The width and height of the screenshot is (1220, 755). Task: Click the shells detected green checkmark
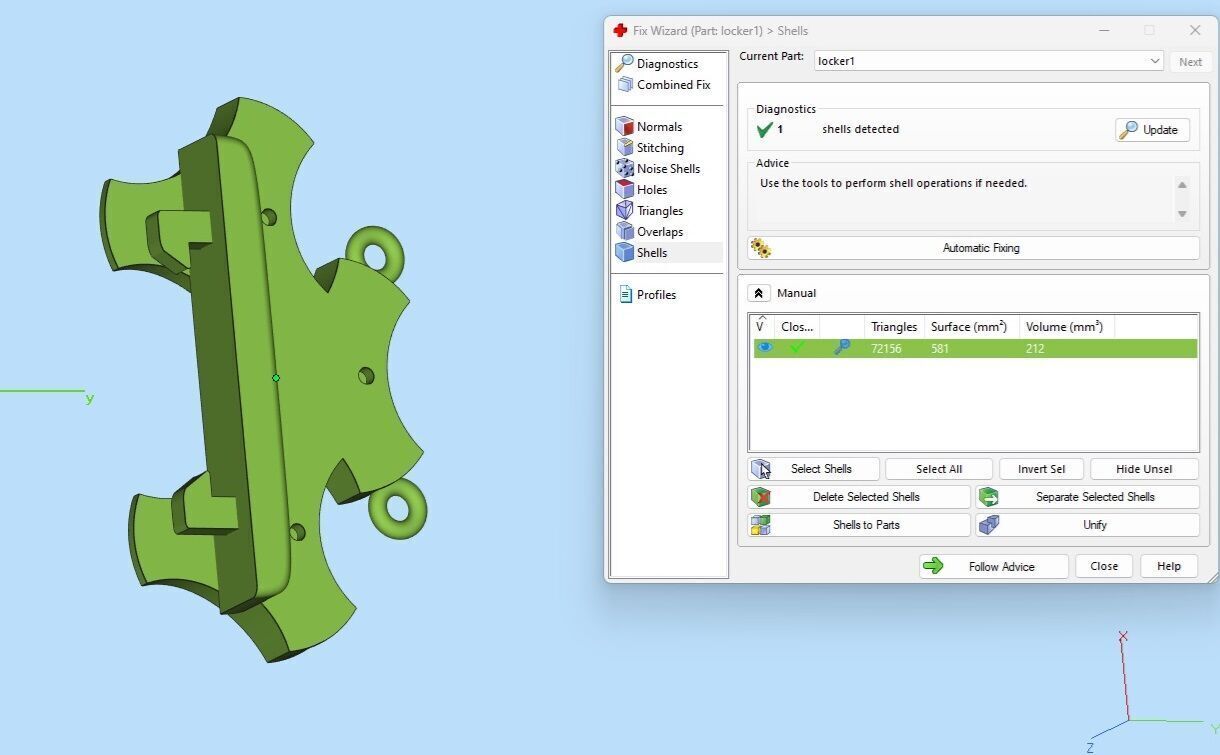(765, 129)
